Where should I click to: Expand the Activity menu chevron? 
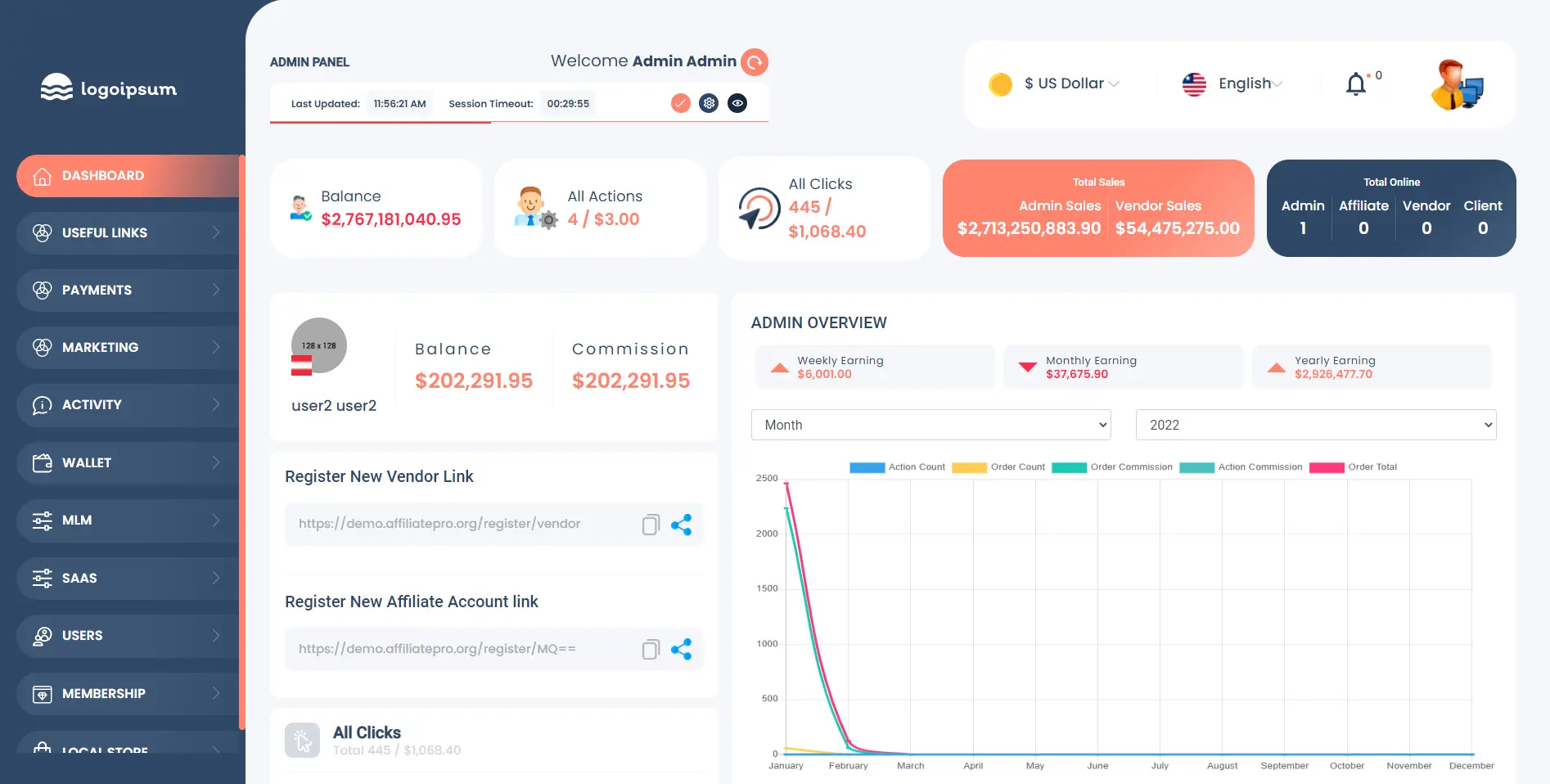[216, 405]
